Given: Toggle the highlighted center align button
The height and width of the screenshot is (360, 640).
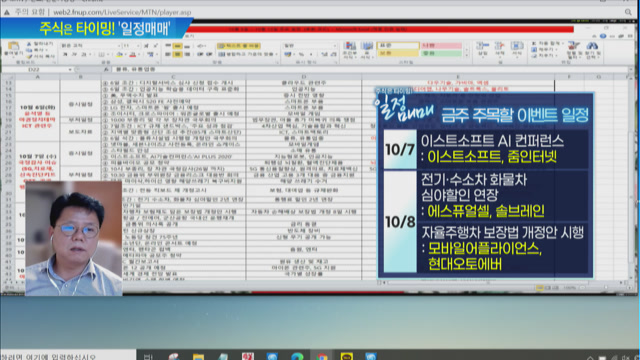Looking at the screenshot, I should 177,54.
